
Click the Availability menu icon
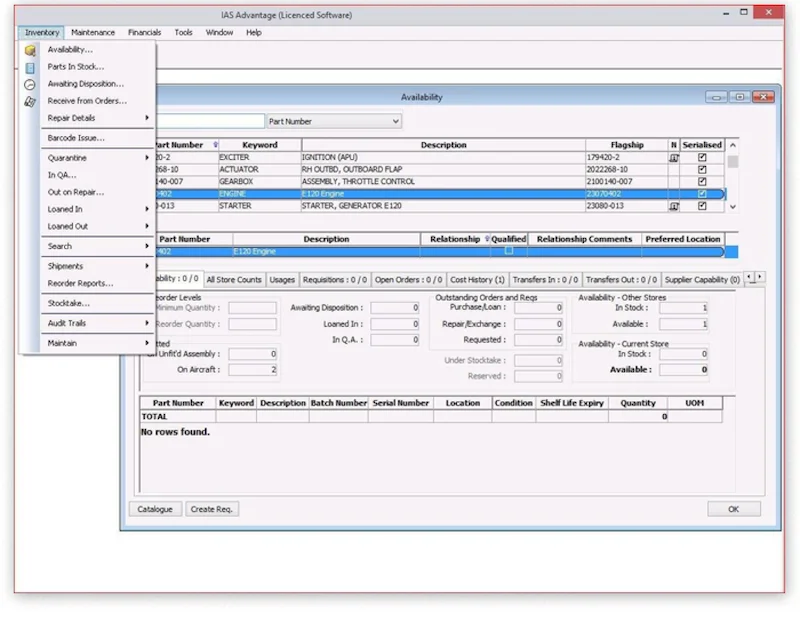point(30,50)
